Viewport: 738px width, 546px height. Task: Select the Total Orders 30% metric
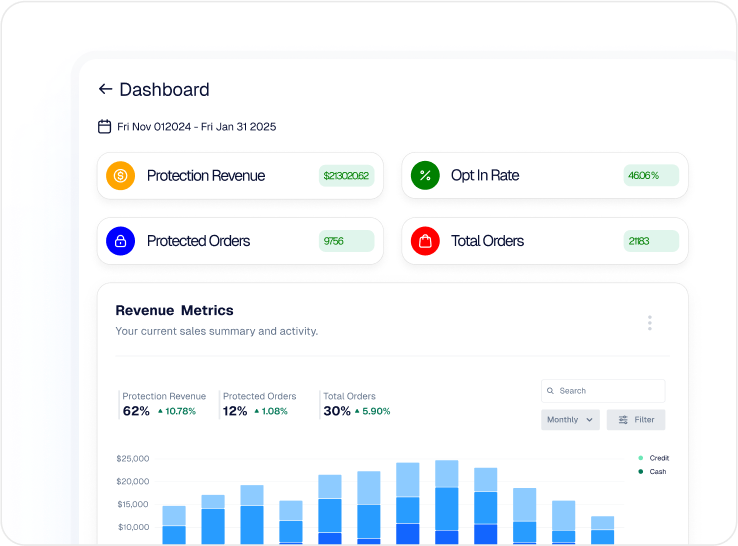pyautogui.click(x=357, y=405)
